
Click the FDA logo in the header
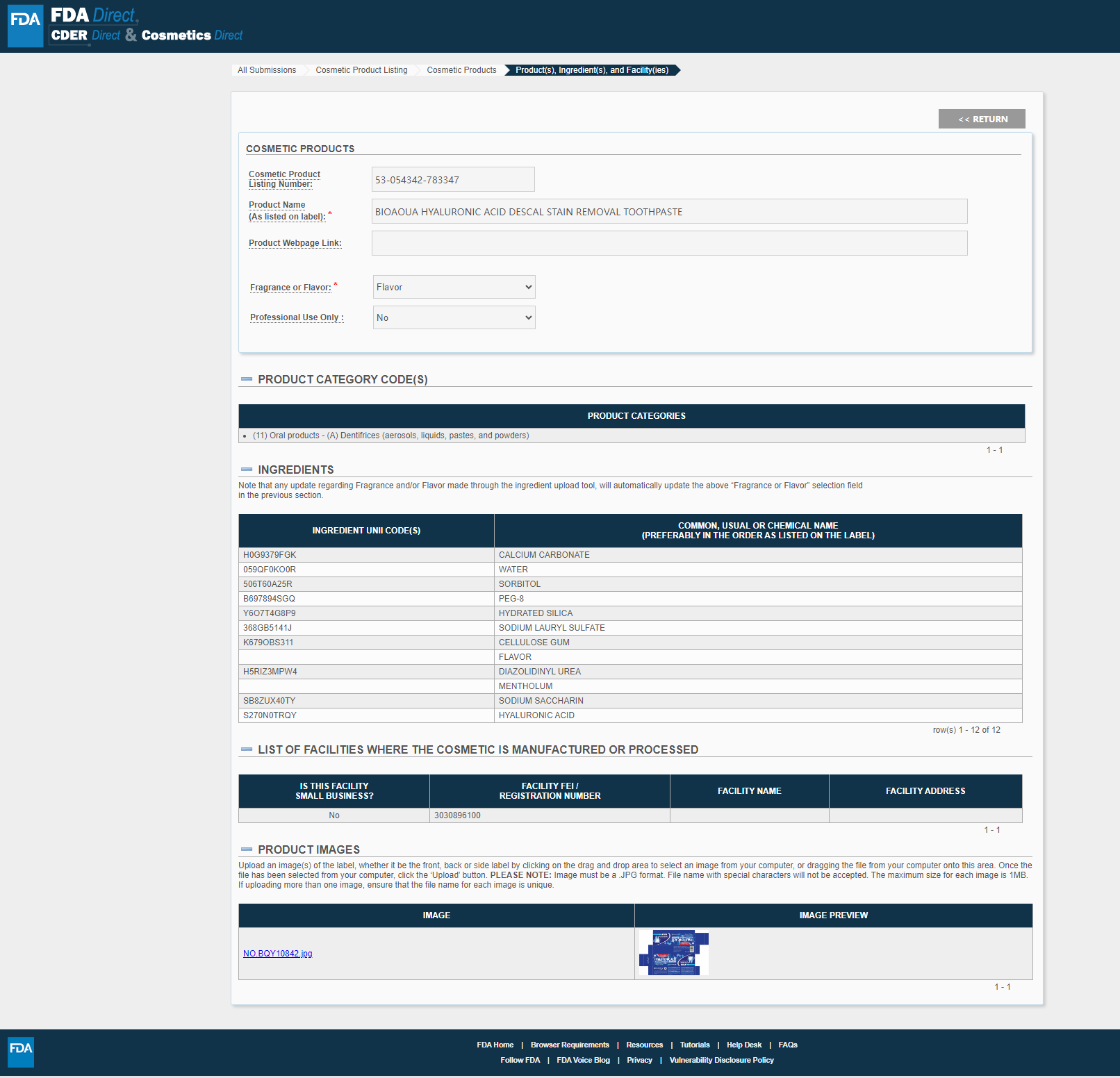click(x=25, y=26)
